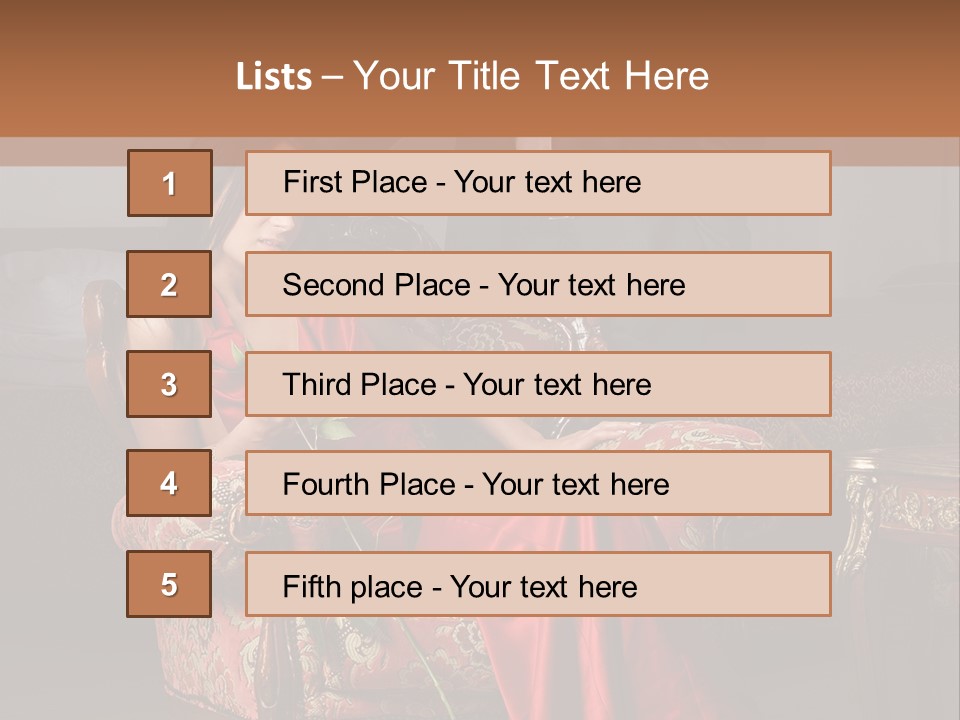Select the number 5 box
Screen dimensions: 960x720
pos(169,584)
